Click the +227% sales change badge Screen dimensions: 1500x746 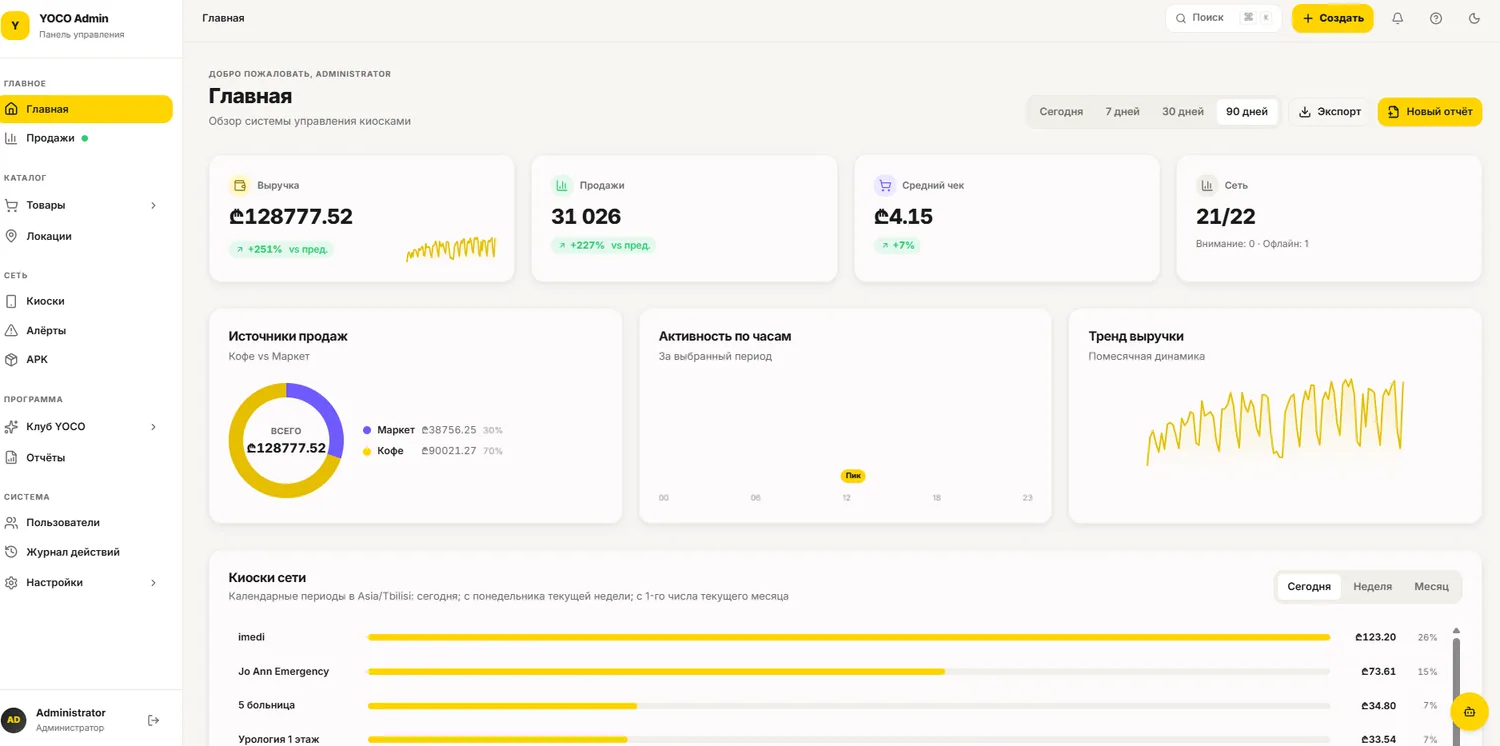pos(603,245)
